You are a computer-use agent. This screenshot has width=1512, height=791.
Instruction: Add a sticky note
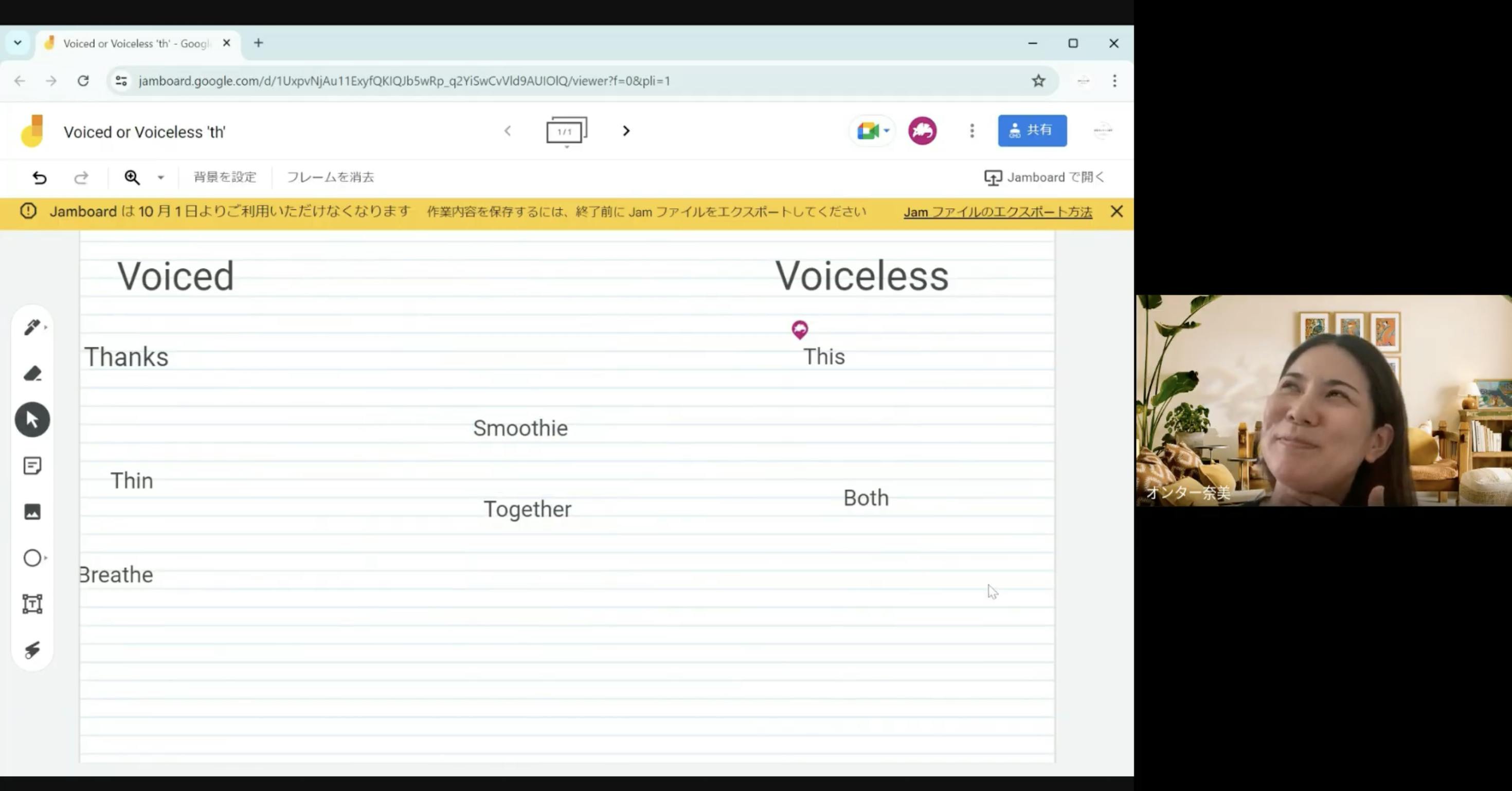32,466
